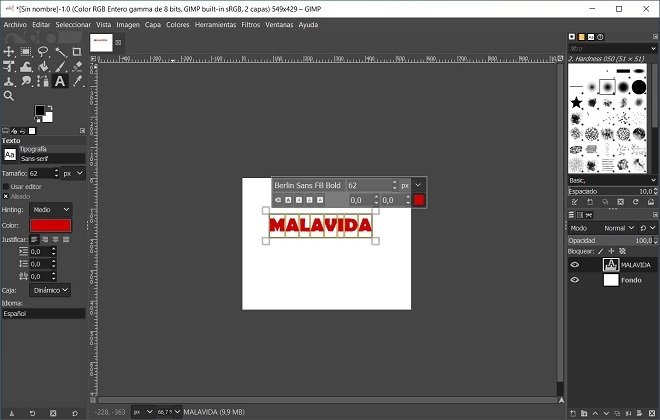The height and width of the screenshot is (420, 660).
Task: Open the Tipografía font picker button
Action: pos(10,155)
